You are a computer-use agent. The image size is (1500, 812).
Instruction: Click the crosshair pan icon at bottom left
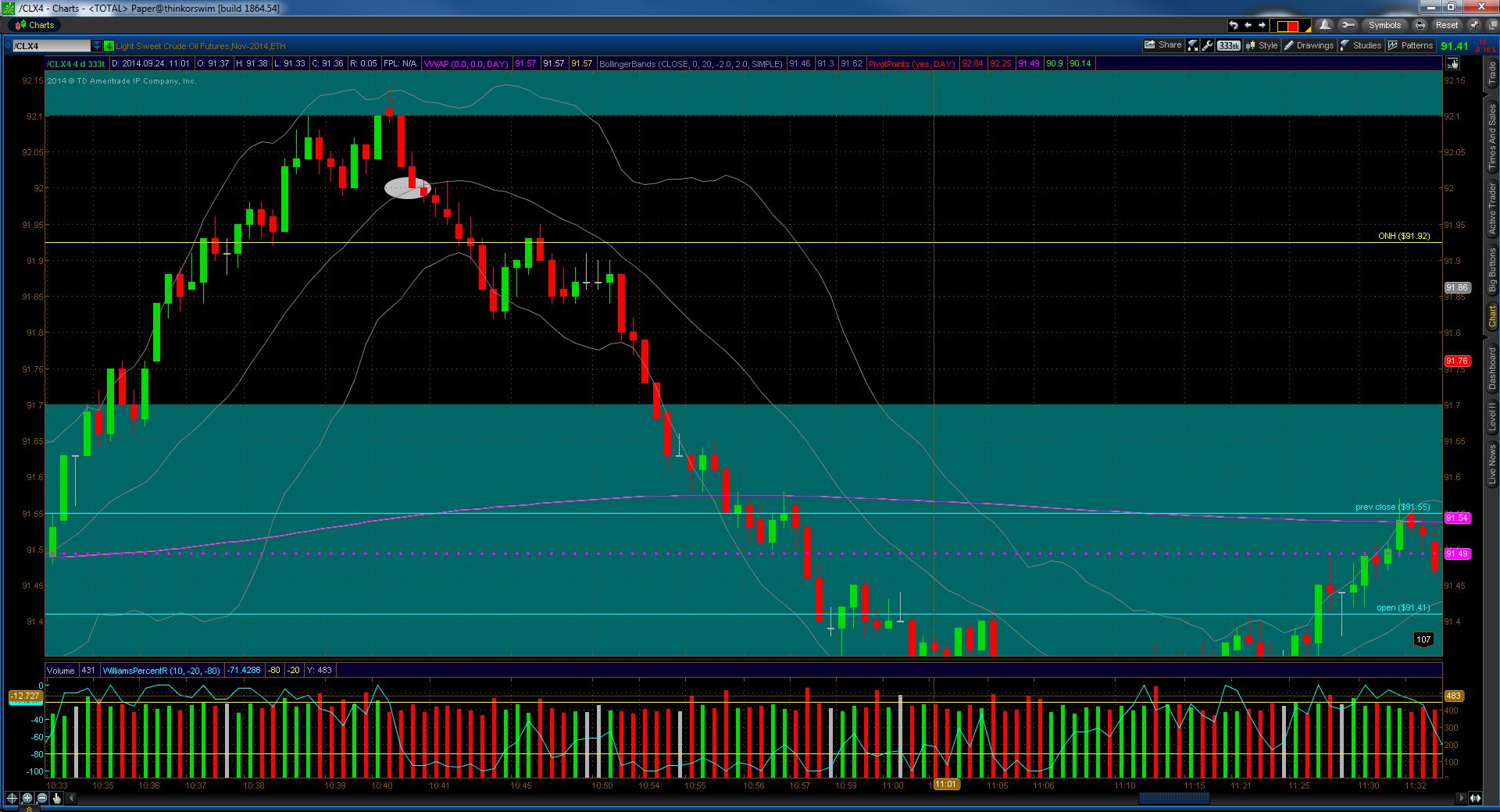(x=12, y=798)
